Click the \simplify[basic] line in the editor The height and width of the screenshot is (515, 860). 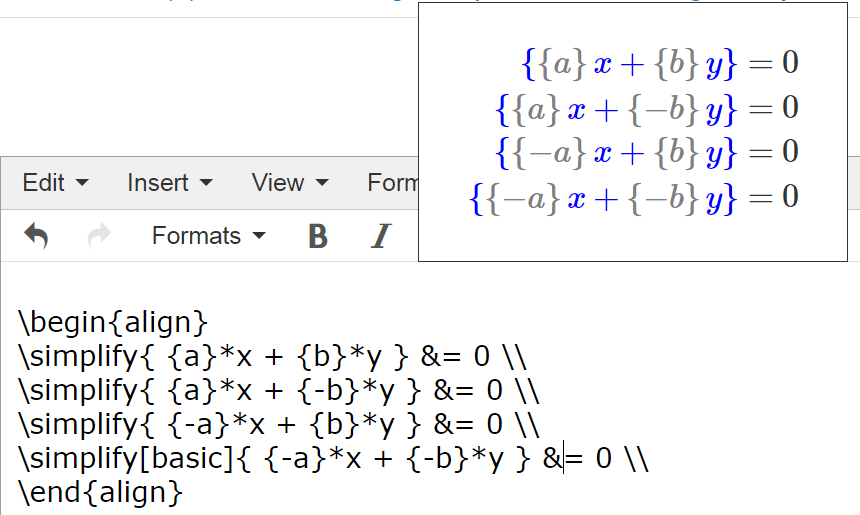[333, 459]
